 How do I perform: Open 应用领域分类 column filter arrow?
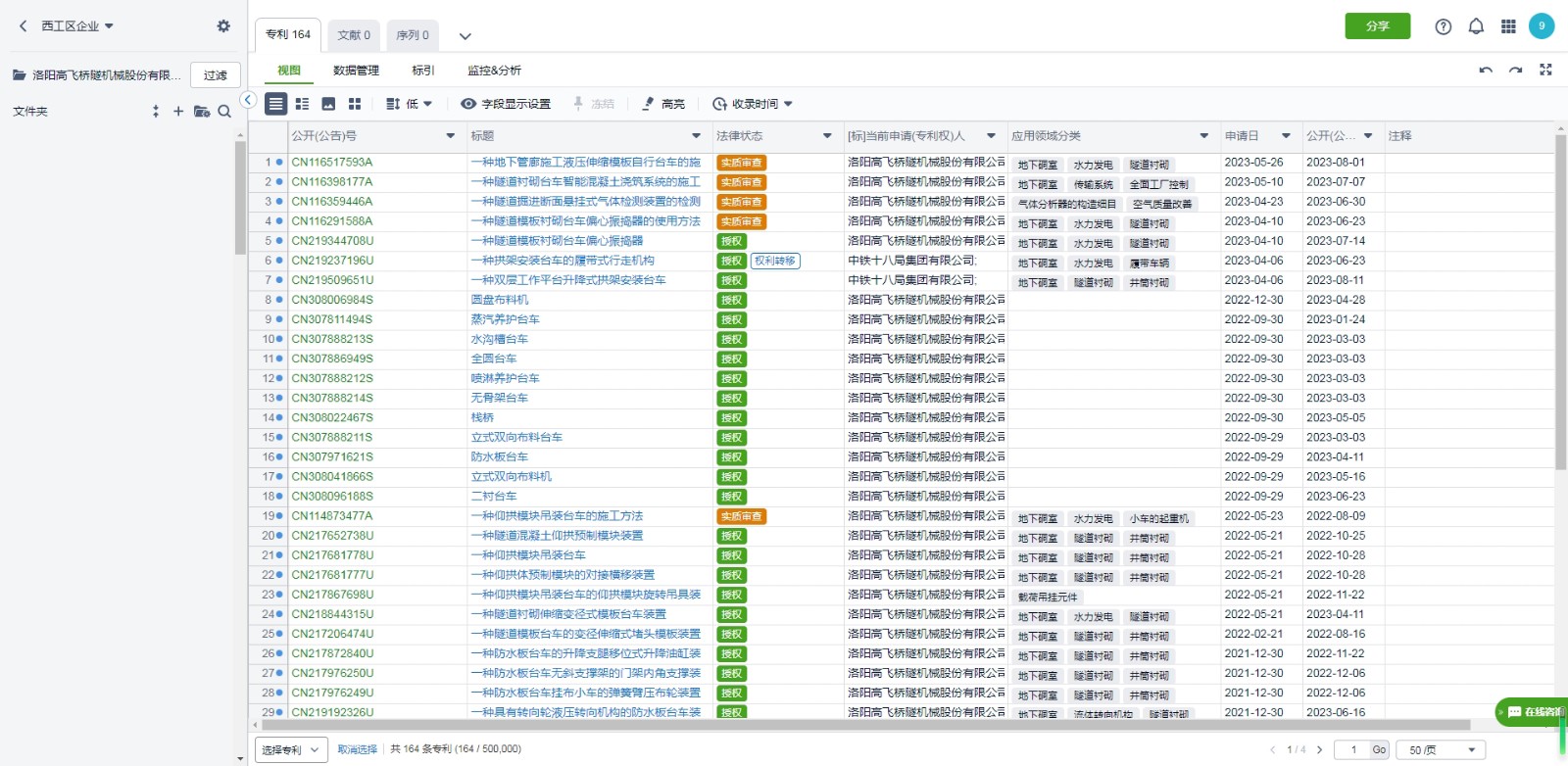coord(1204,136)
